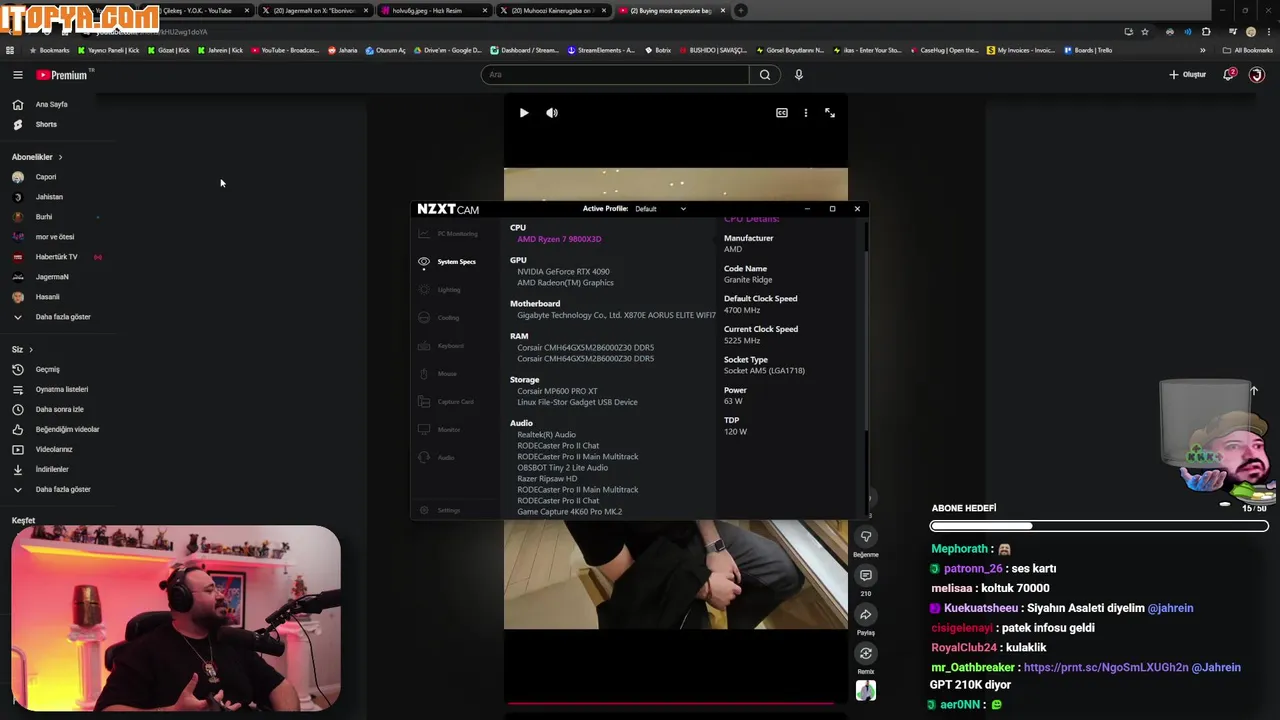Select Realtek(R) Audio entry
The image size is (1280, 720).
tap(546, 435)
